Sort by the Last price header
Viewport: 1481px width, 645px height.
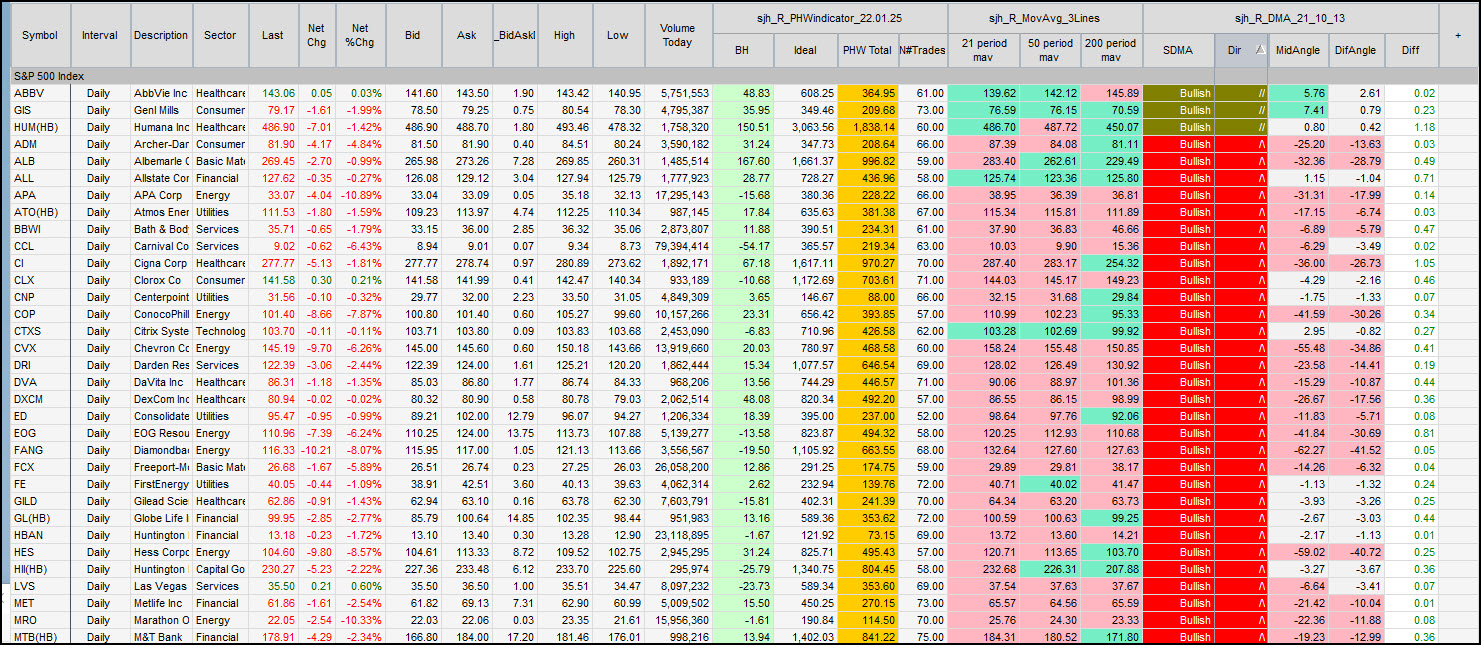coord(273,35)
